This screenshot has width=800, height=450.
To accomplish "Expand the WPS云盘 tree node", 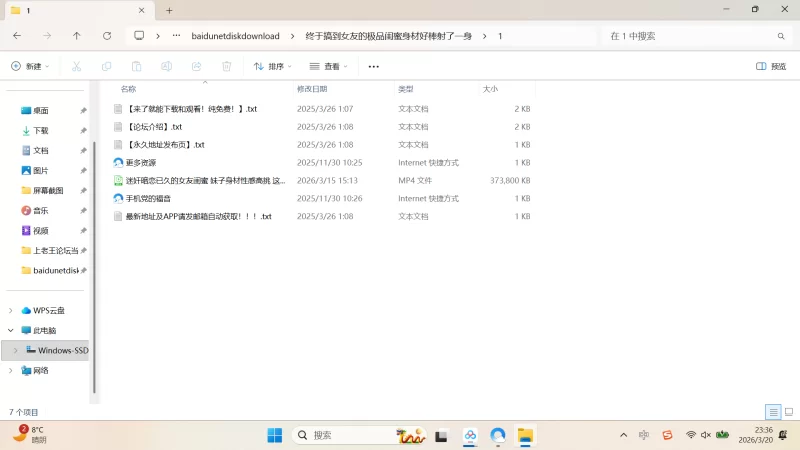I will 11,310.
